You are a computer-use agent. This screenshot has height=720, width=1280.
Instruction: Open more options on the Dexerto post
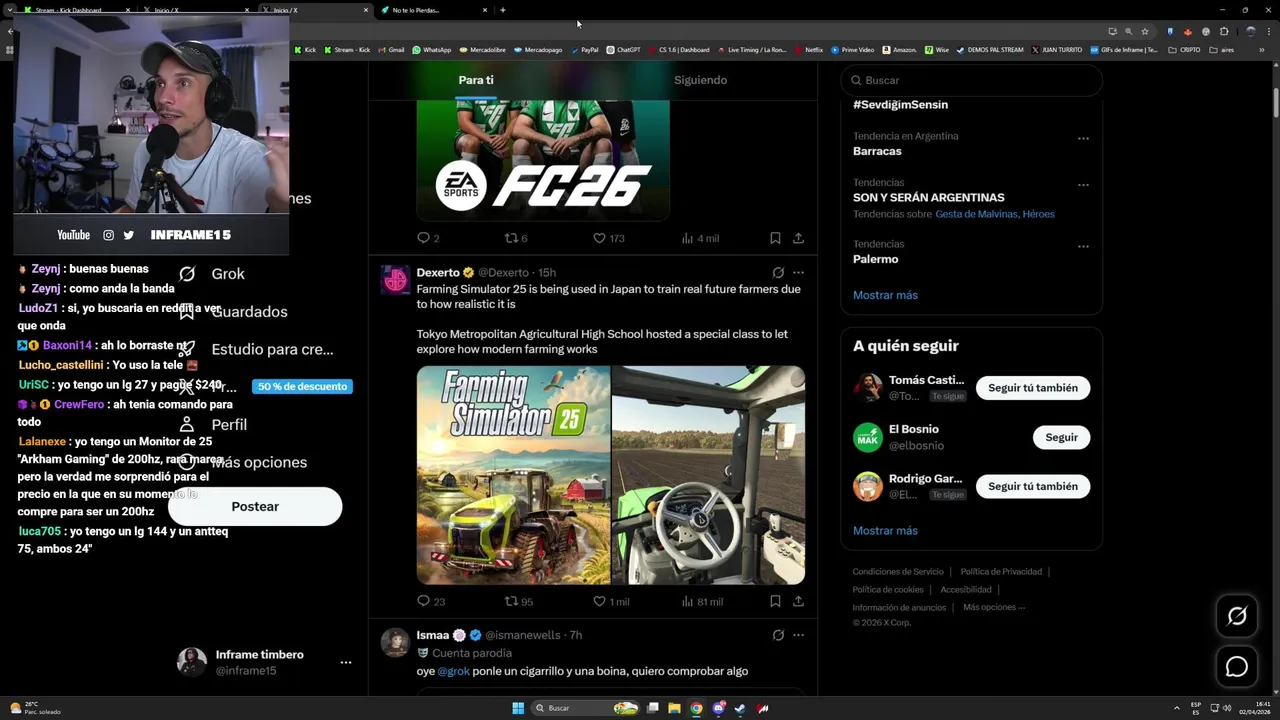point(798,272)
